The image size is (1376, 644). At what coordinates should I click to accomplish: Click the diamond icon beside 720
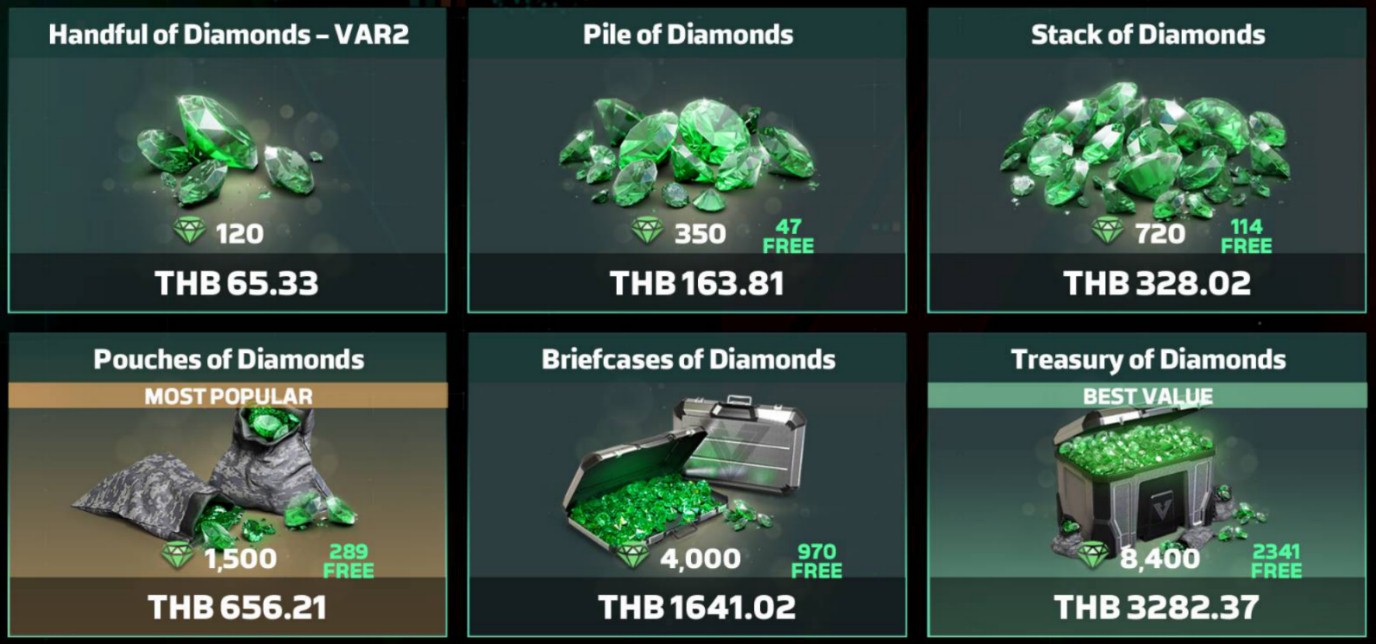(1108, 233)
